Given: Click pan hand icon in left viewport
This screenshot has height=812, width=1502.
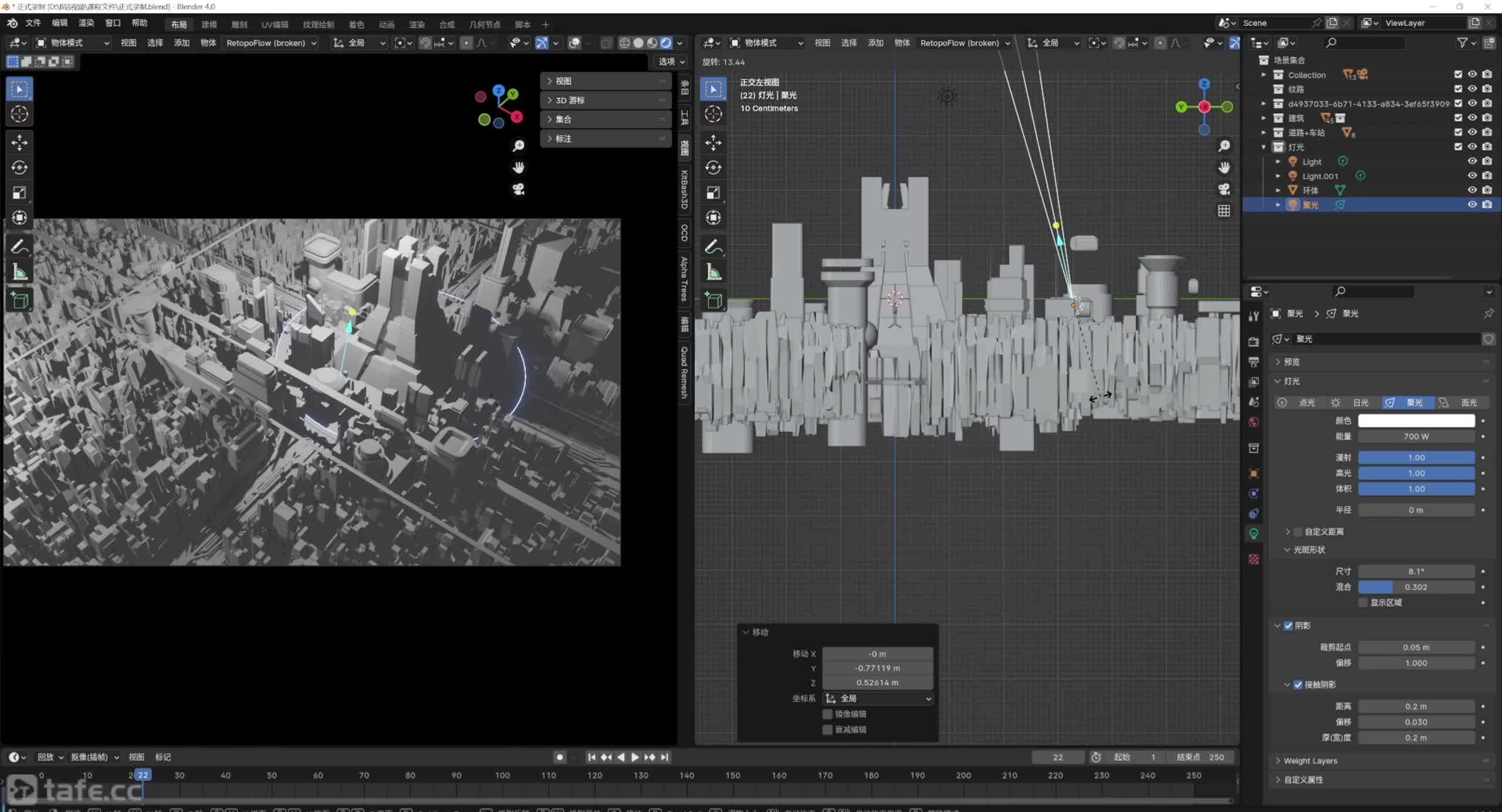Looking at the screenshot, I should click(518, 167).
